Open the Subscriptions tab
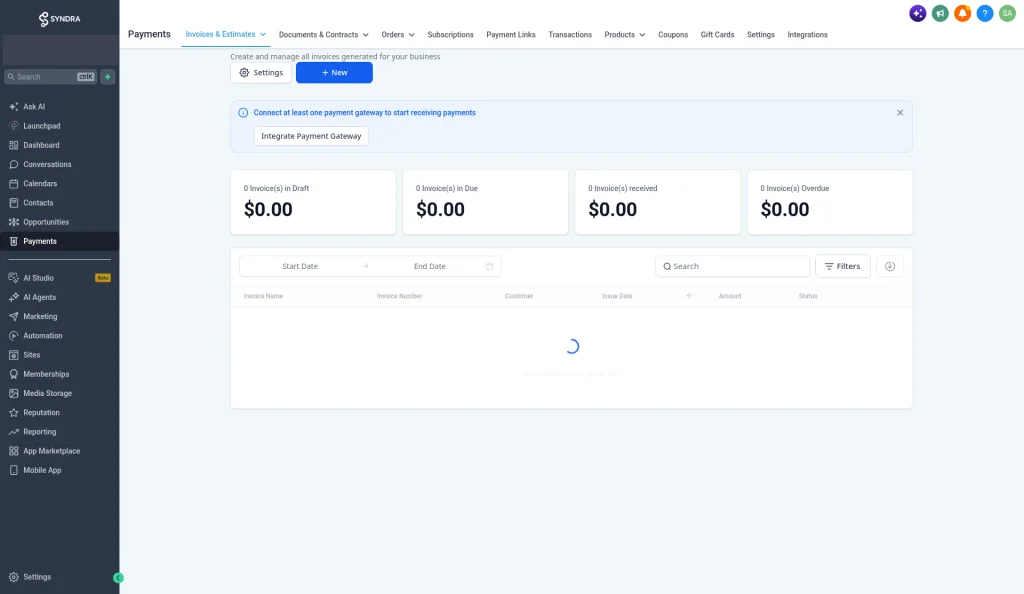The height and width of the screenshot is (594, 1024). click(450, 35)
